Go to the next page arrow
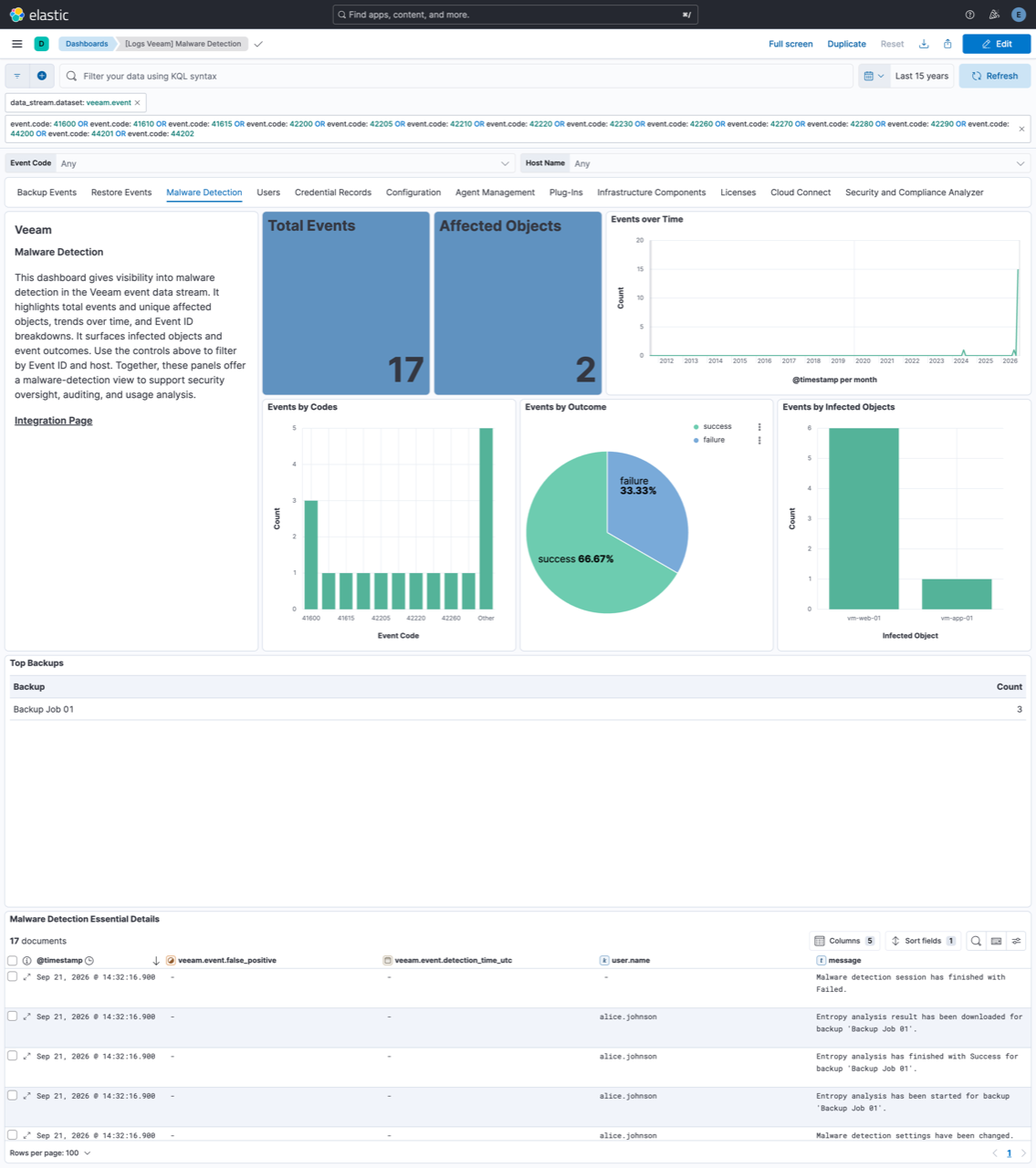 click(1023, 1153)
